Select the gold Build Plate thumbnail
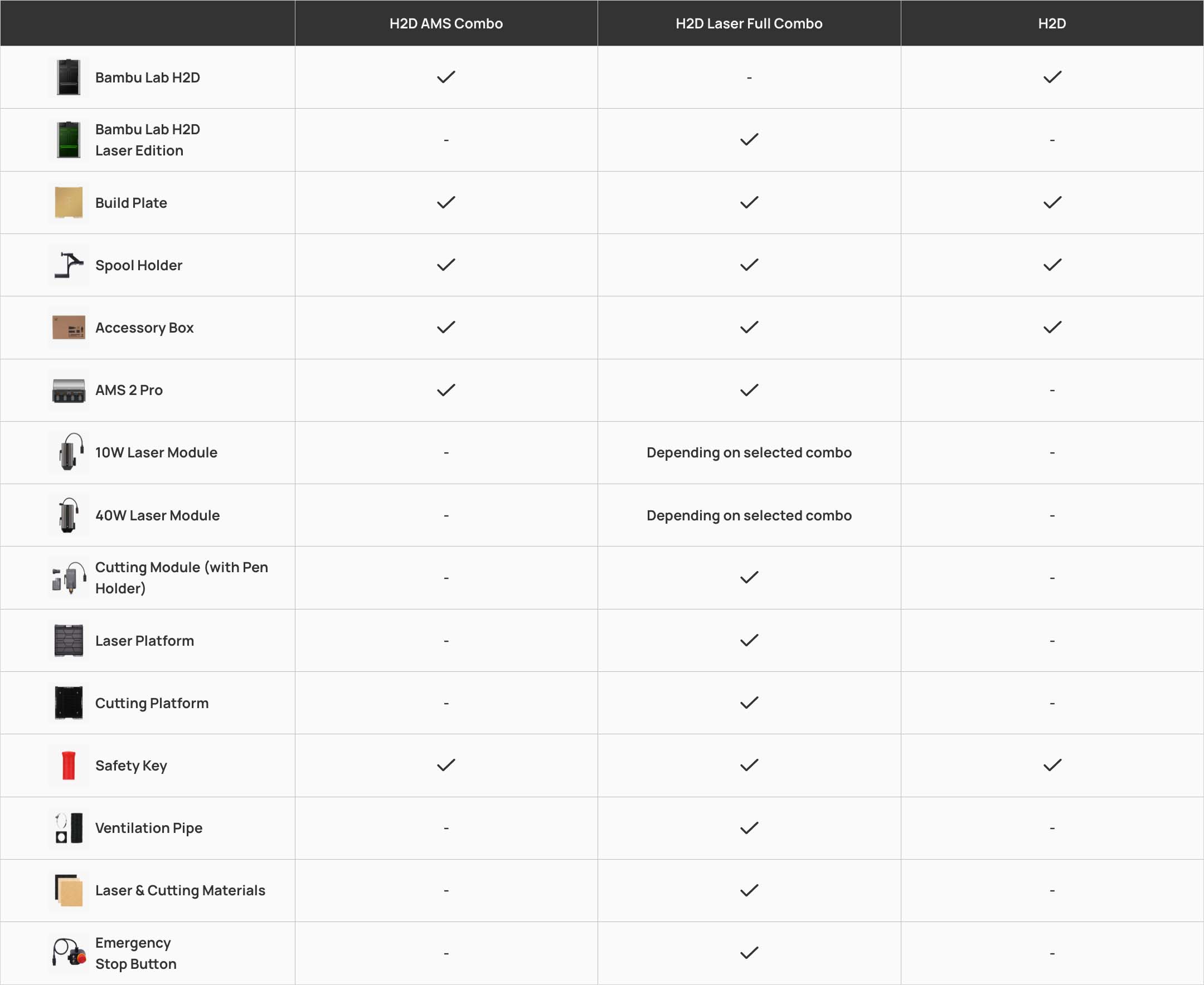The height and width of the screenshot is (985, 1204). 69,203
